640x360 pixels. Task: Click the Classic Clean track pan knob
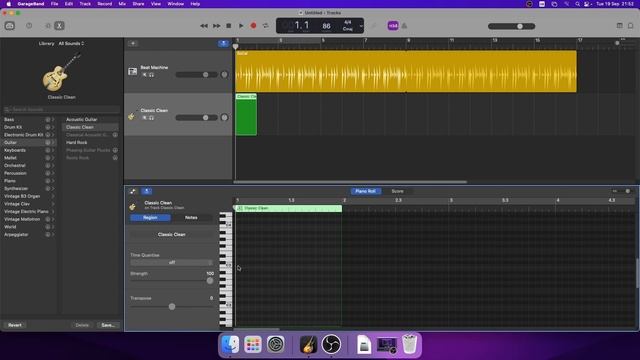[x=224, y=118]
